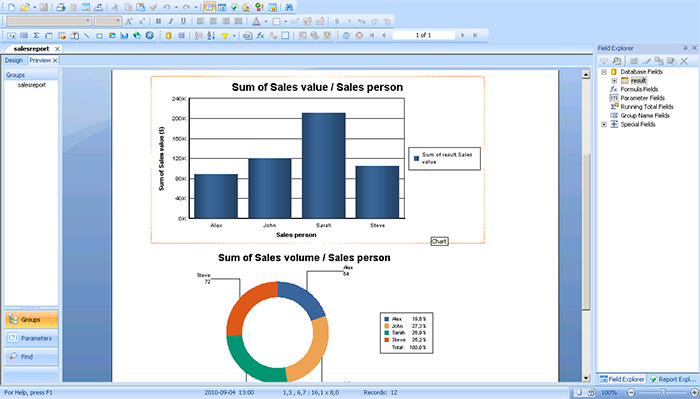Toggle Italic formatting
Image resolution: width=700 pixels, height=399 pixels.
click(x=171, y=21)
